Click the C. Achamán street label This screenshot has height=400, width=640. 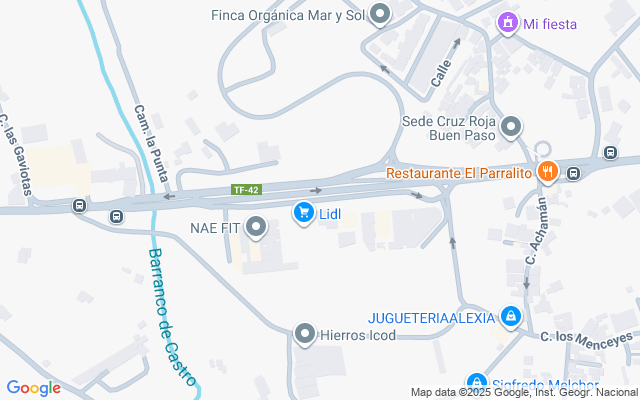tap(536, 231)
